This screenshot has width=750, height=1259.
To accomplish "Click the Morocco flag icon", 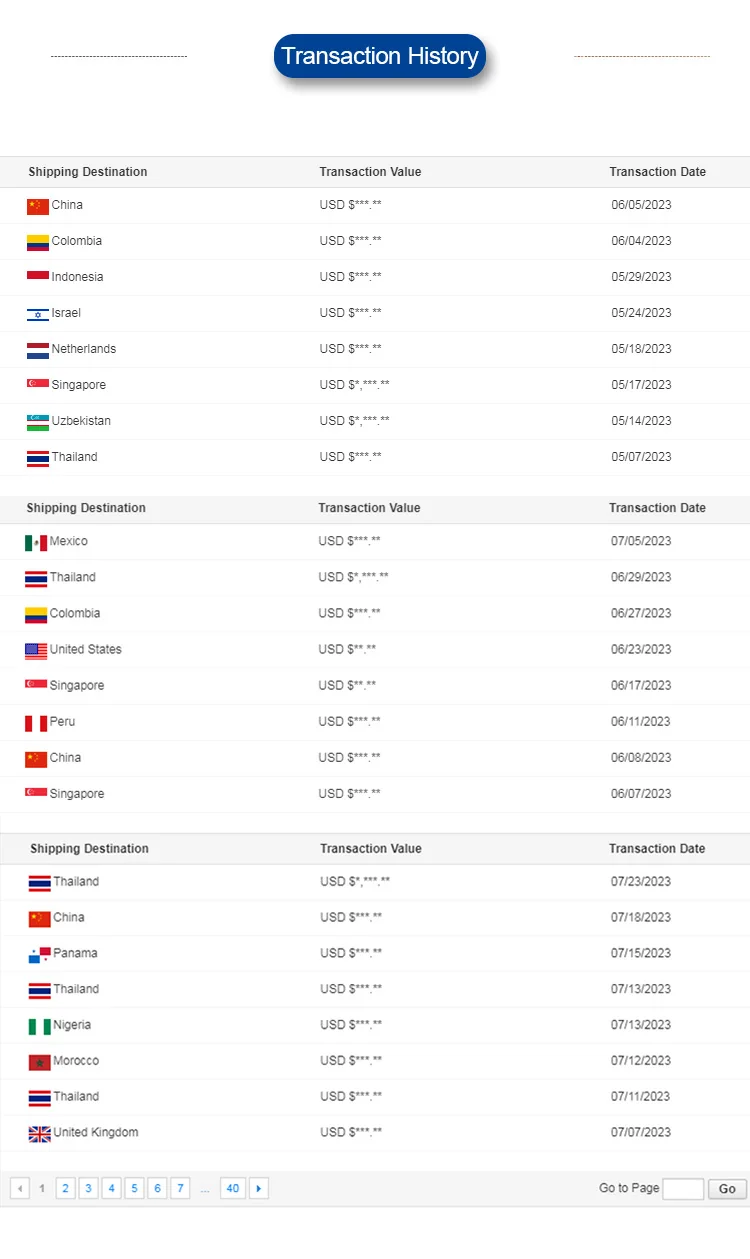I will pyautogui.click(x=40, y=1062).
